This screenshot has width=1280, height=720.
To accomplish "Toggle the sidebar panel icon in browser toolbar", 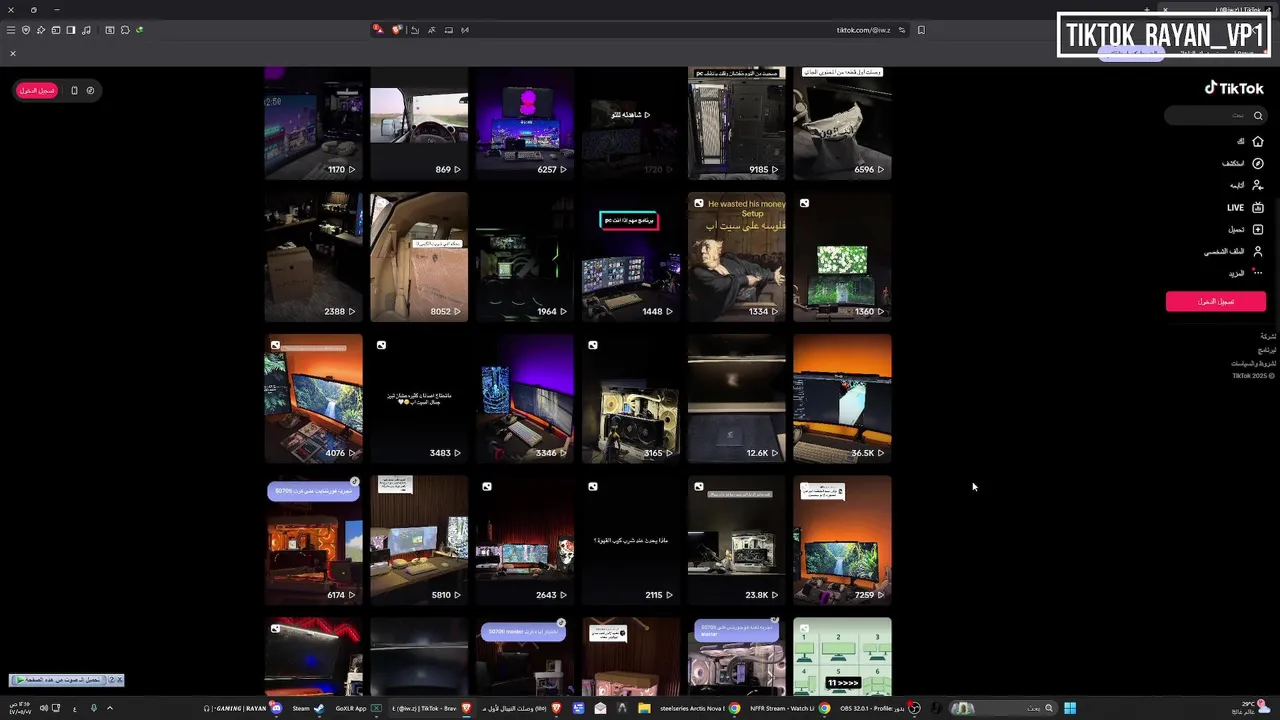I will pyautogui.click(x=71, y=30).
